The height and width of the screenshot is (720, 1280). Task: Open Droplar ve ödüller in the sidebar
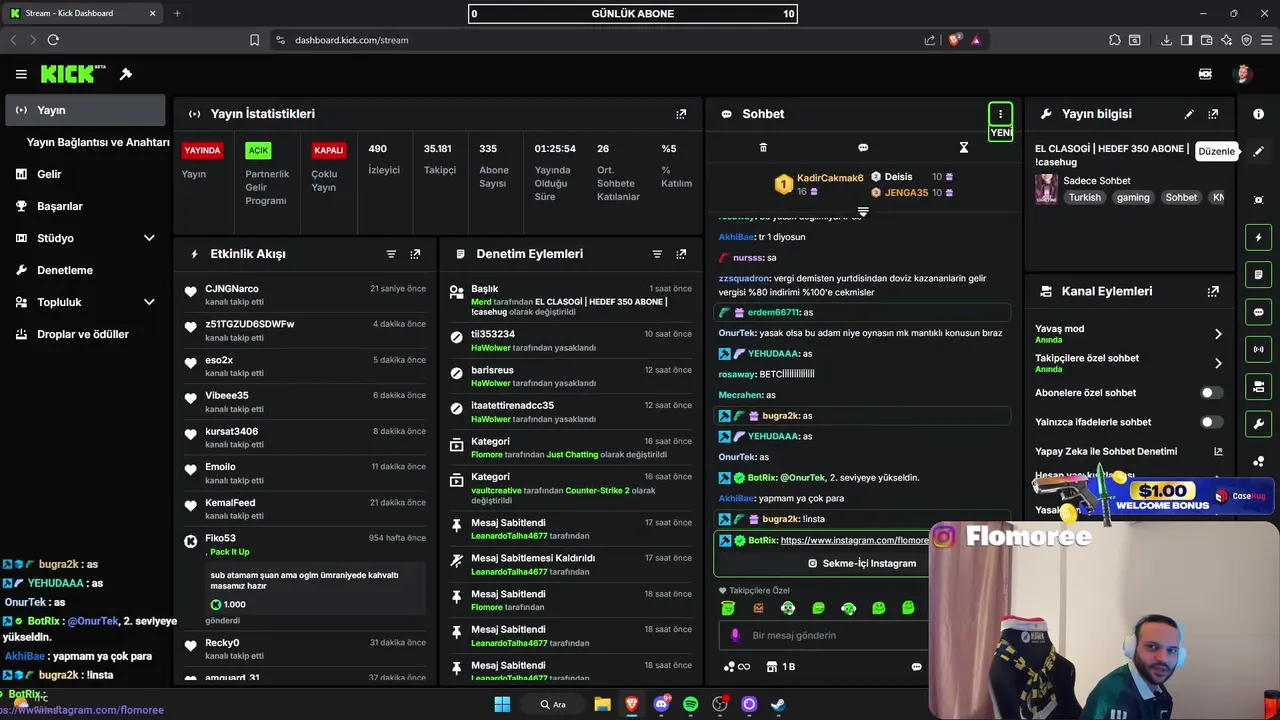click(85, 334)
